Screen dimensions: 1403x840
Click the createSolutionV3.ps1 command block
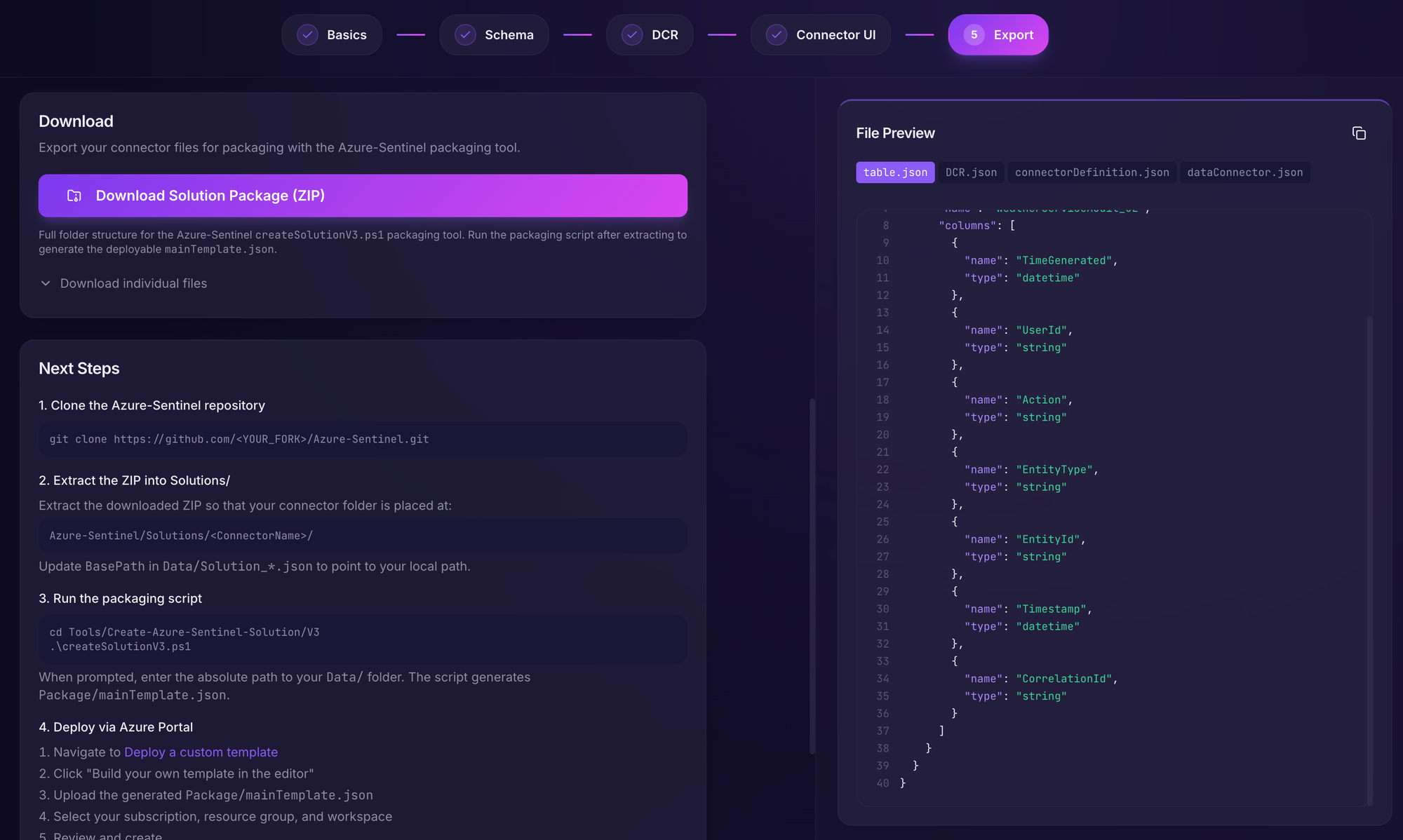coord(363,639)
